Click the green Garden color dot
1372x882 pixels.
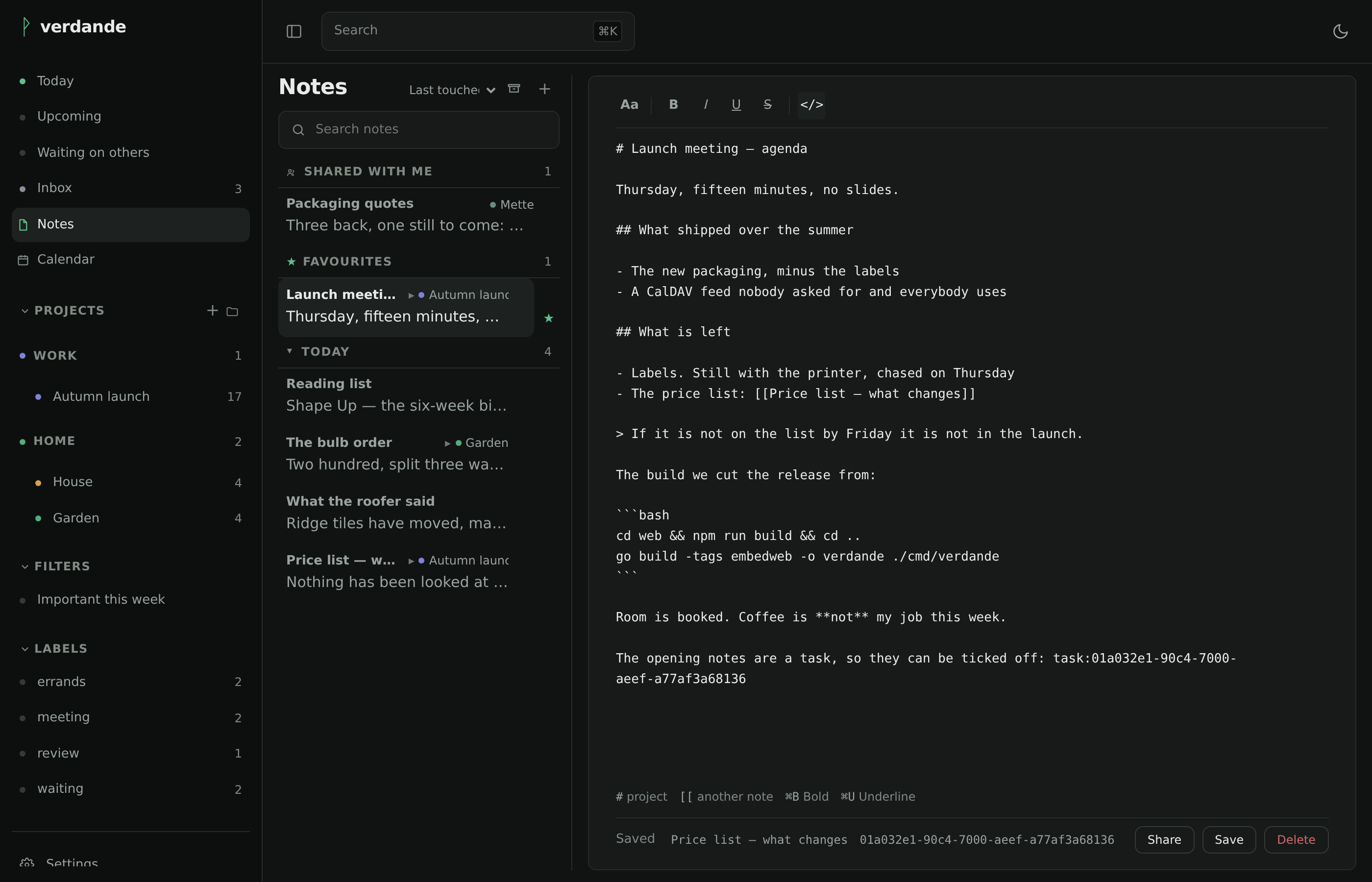[x=38, y=518]
